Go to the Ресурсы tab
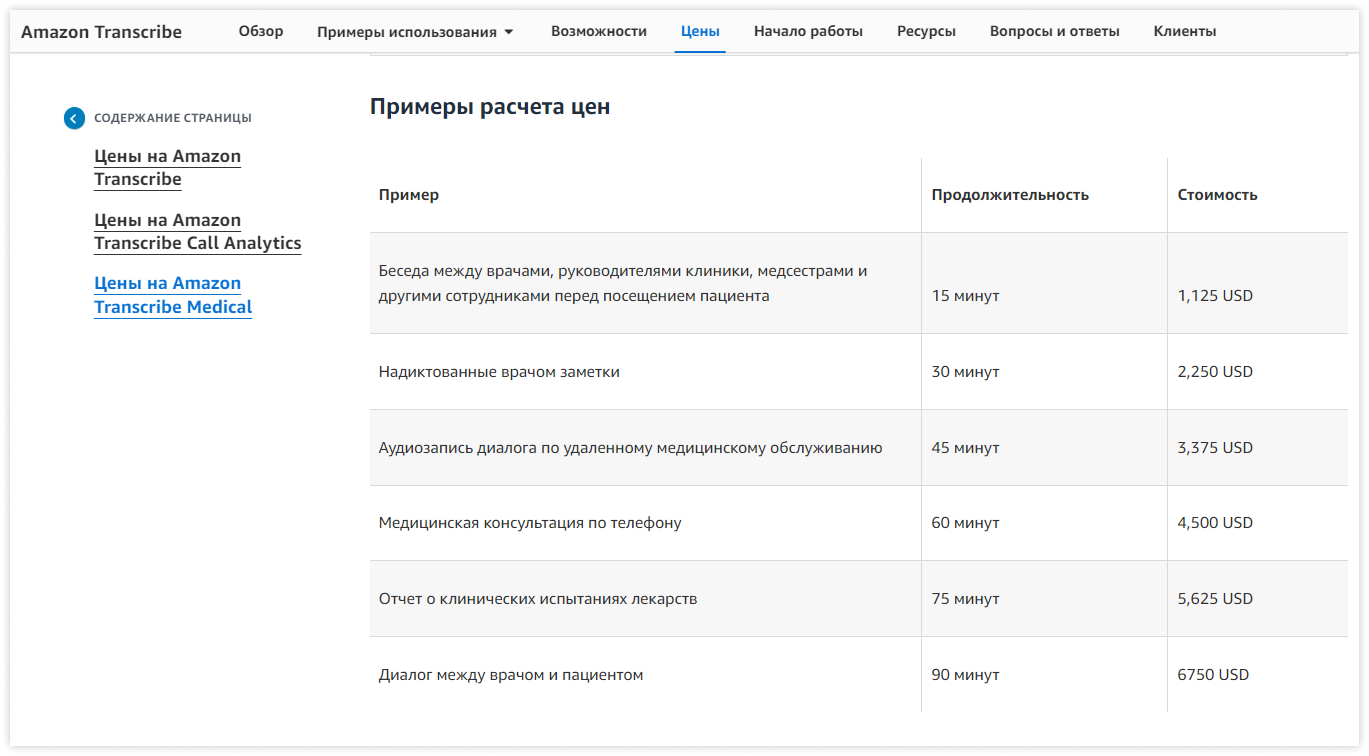Viewport: 1369px width, 756px height. click(926, 31)
